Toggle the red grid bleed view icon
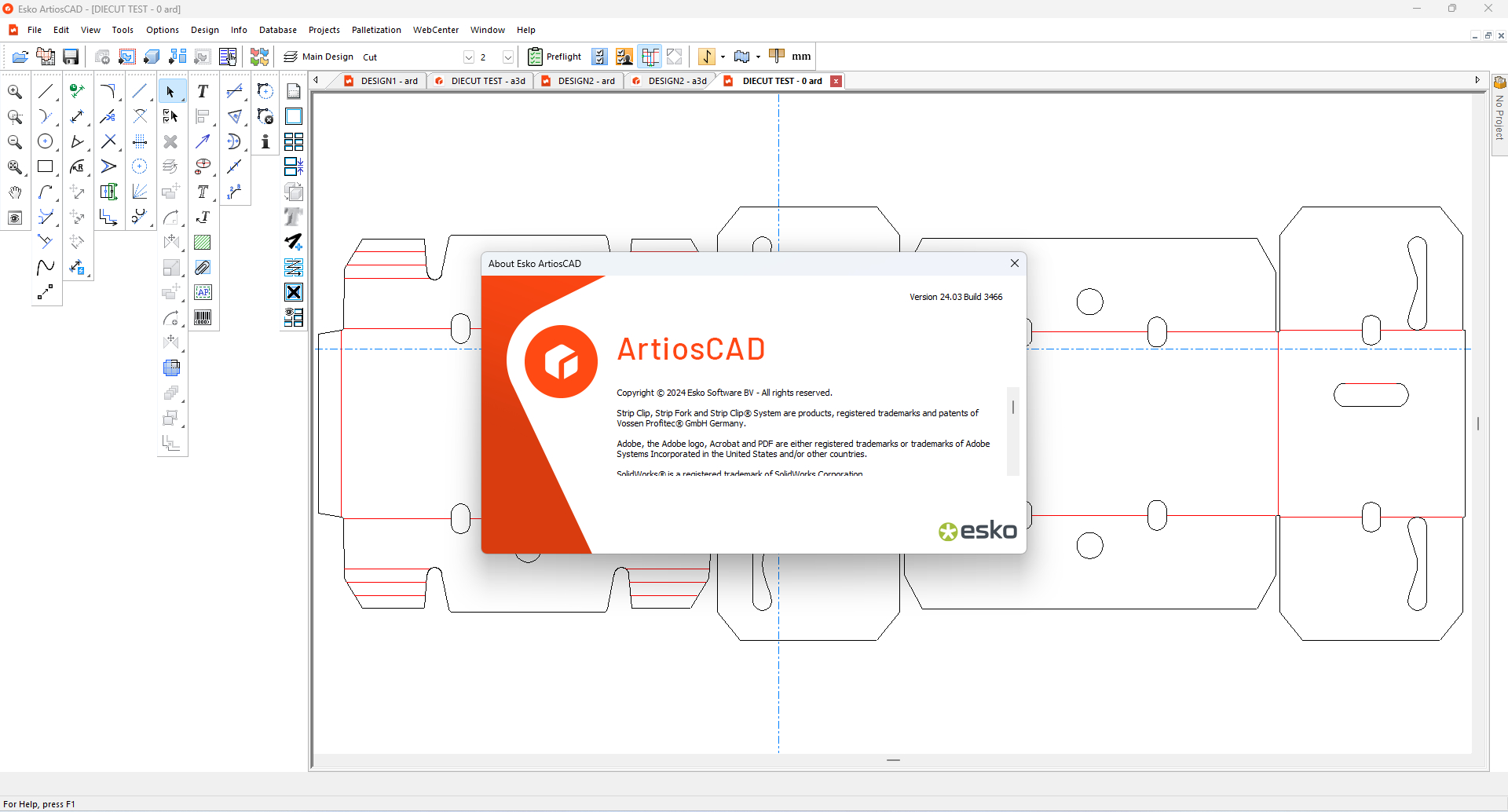The width and height of the screenshot is (1508, 812). pos(650,57)
